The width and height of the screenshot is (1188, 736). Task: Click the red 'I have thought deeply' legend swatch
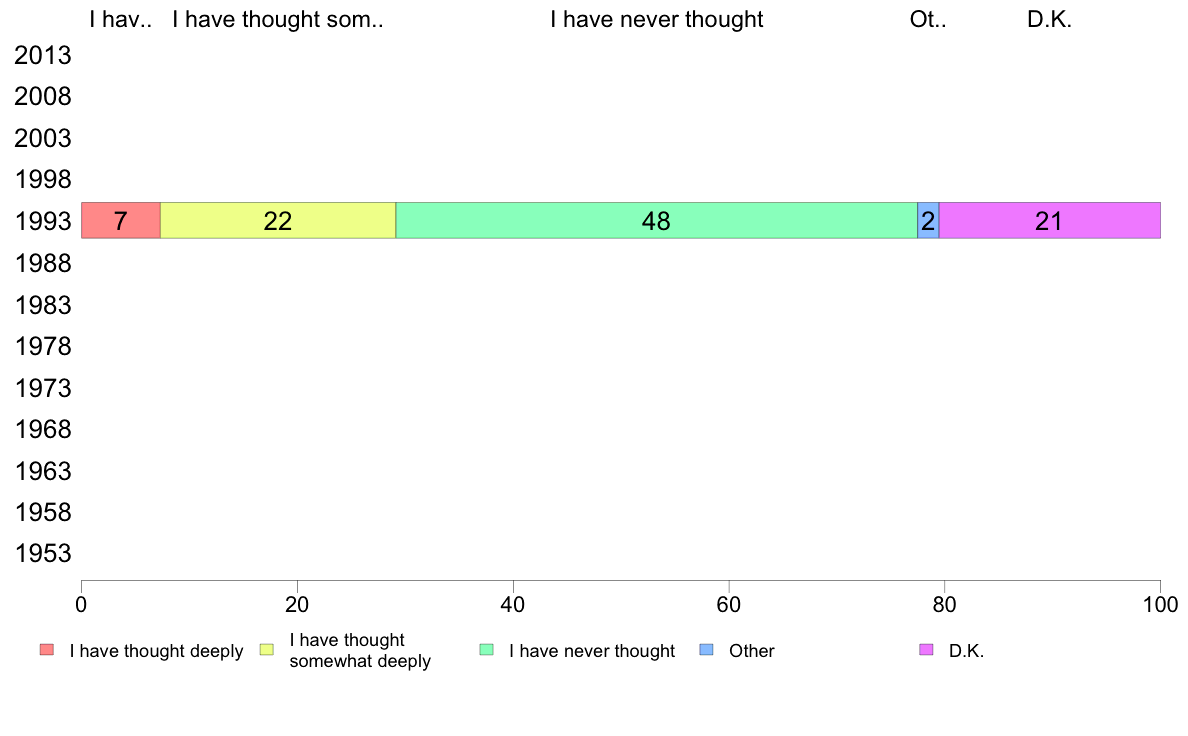[47, 650]
